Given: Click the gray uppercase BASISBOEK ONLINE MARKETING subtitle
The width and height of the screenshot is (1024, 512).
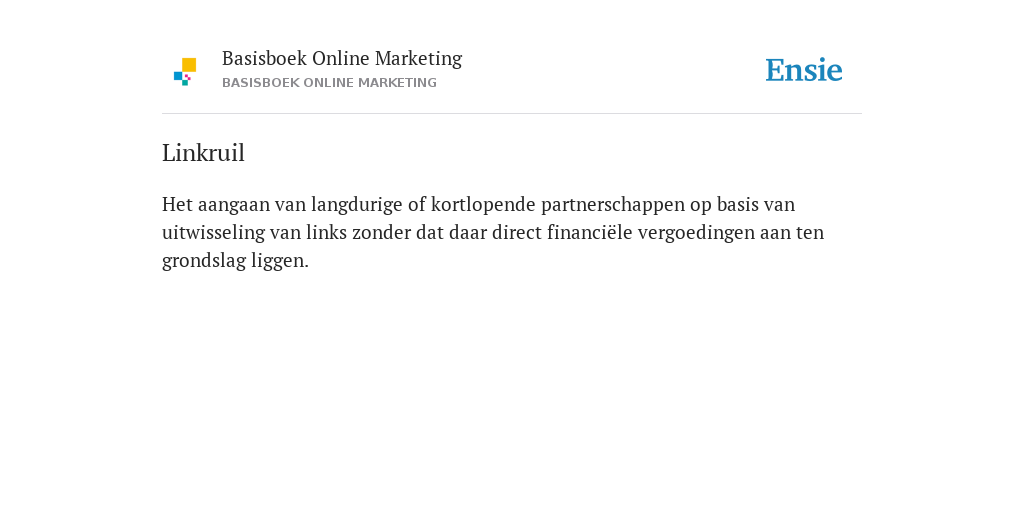Looking at the screenshot, I should [329, 83].
